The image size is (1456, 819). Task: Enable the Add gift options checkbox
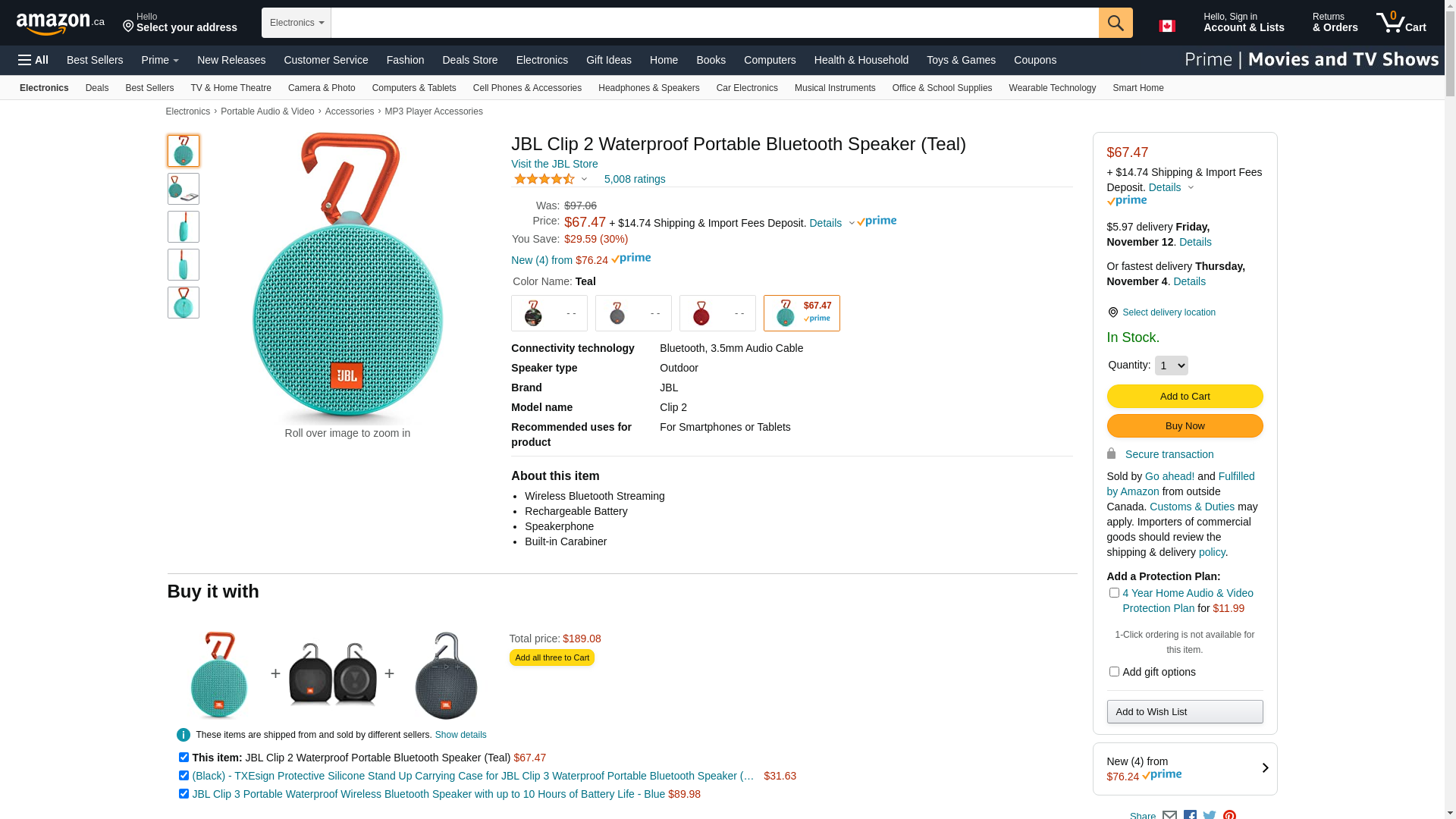pyautogui.click(x=1114, y=671)
